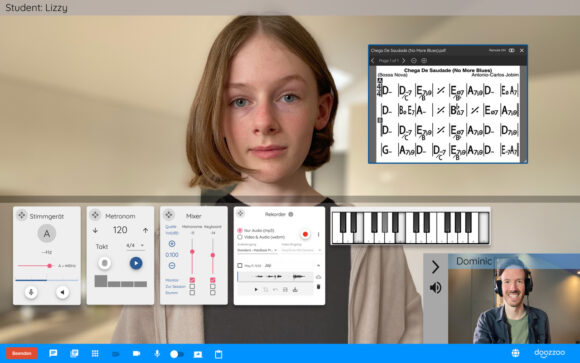Viewport: 580px width, 363px height.
Task: Click the red record button in Rekorder
Action: point(305,234)
